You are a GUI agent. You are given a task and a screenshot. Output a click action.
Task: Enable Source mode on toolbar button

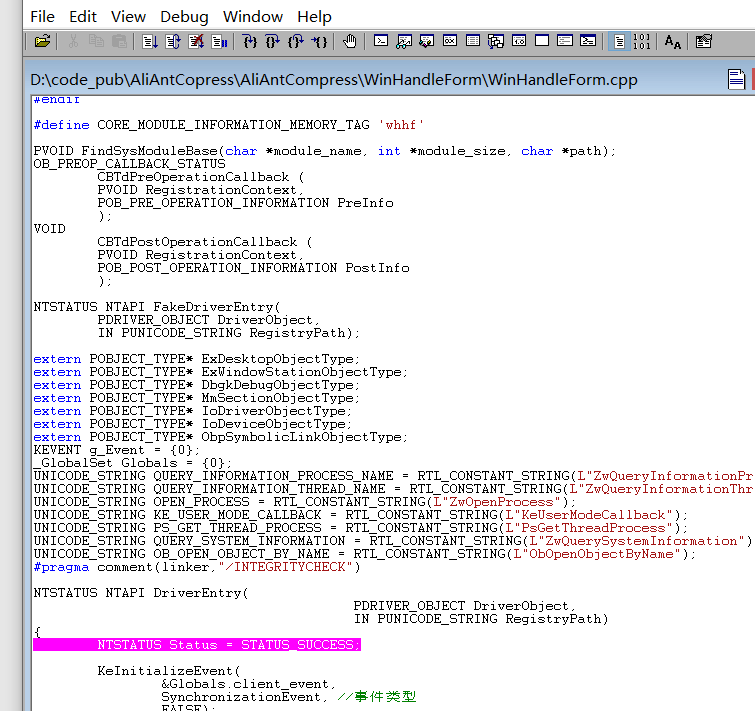pyautogui.click(x=619, y=42)
